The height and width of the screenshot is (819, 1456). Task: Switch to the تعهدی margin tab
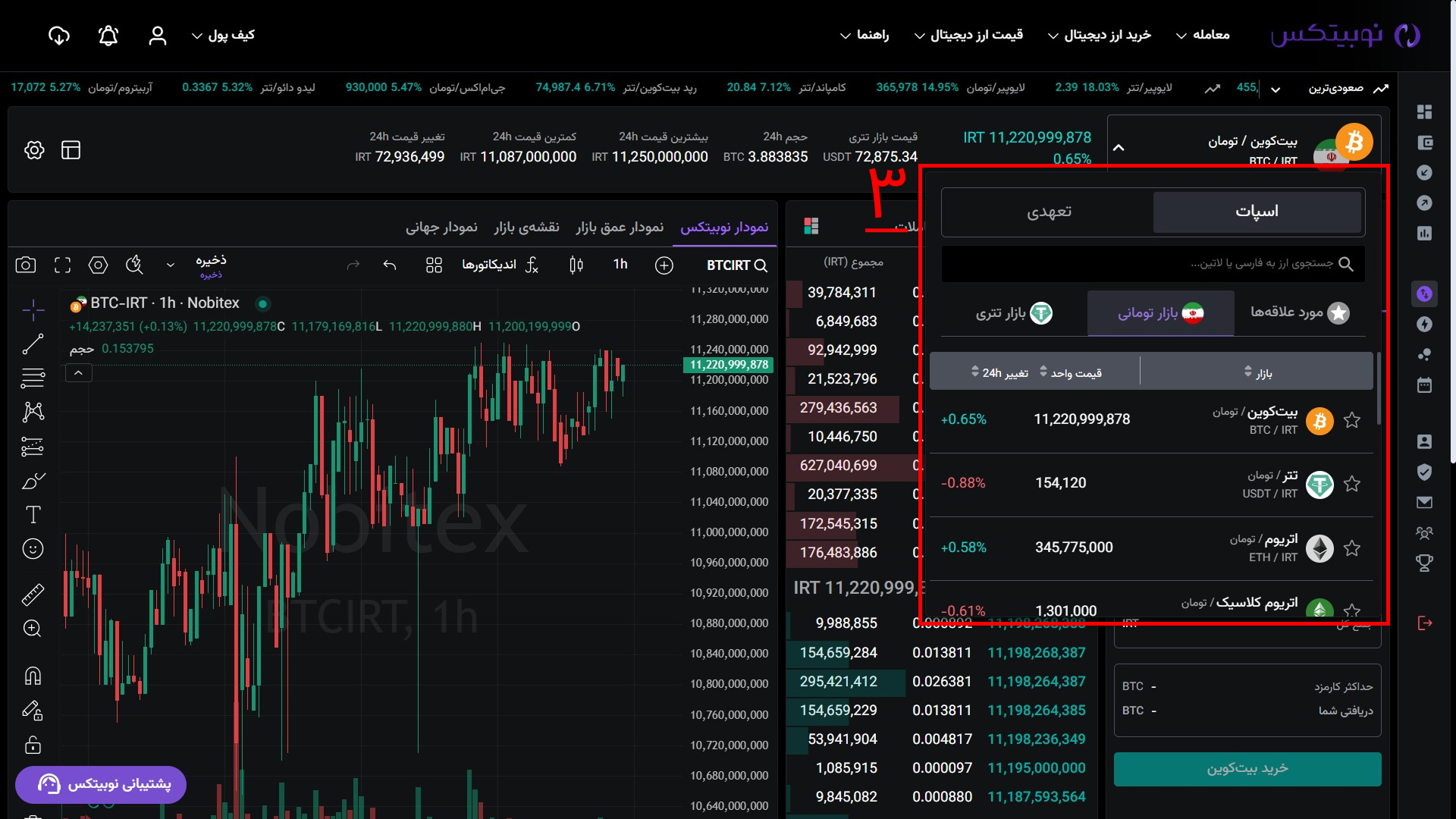[1049, 212]
